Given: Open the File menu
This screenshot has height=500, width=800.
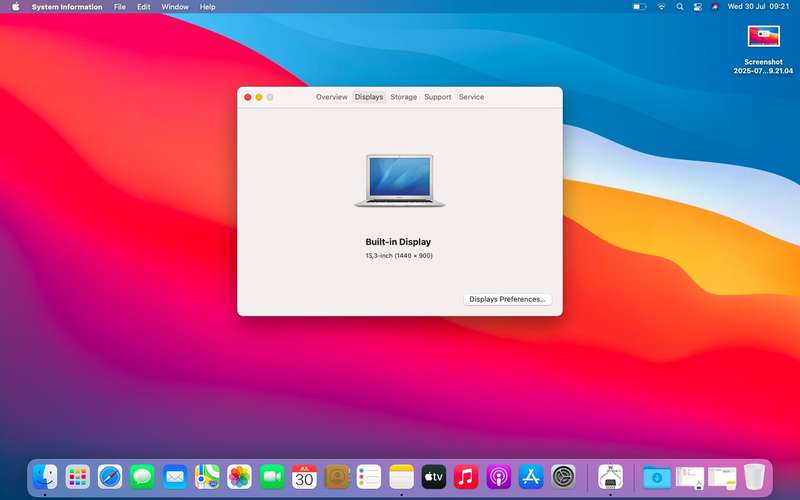Looking at the screenshot, I should click(x=119, y=7).
